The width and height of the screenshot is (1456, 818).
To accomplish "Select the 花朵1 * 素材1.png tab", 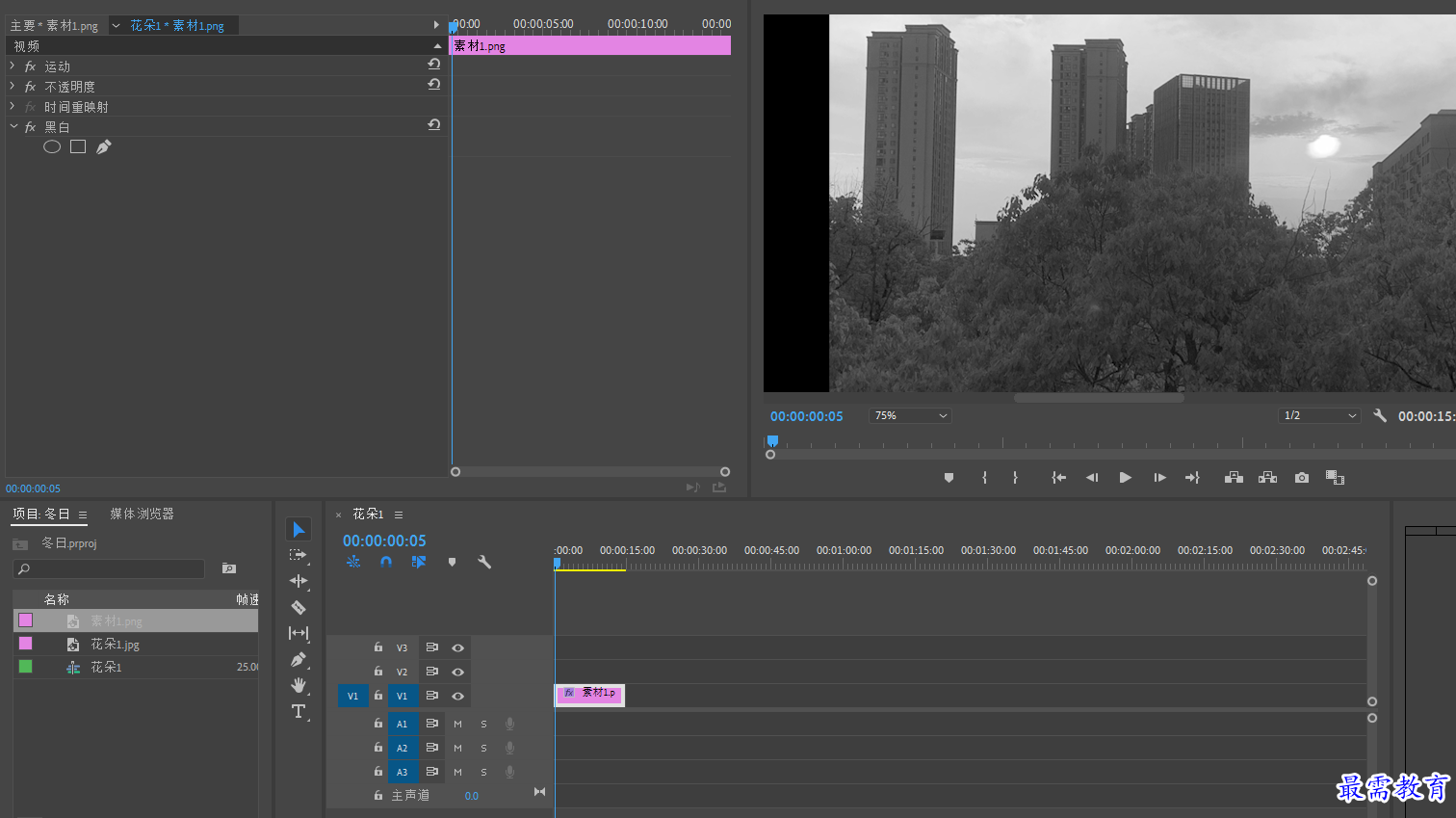I will point(177,26).
